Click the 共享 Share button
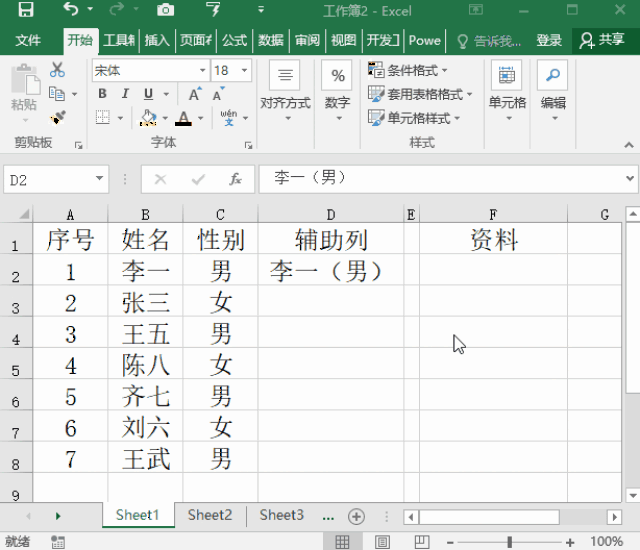The height and width of the screenshot is (550, 640). click(602, 41)
